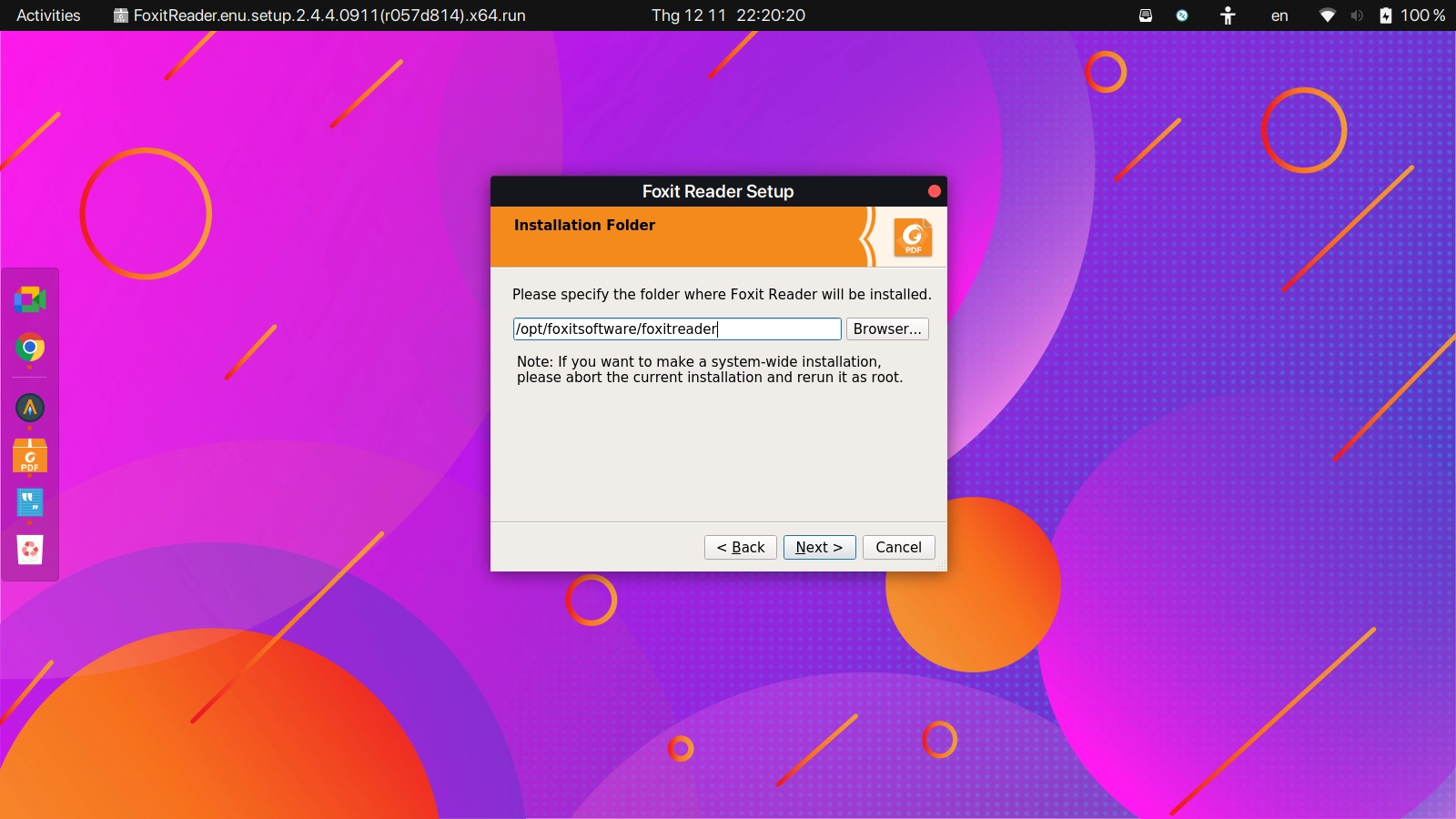Click the Foxit PDF logo in setup header
This screenshot has width=1456, height=819.
point(913,238)
